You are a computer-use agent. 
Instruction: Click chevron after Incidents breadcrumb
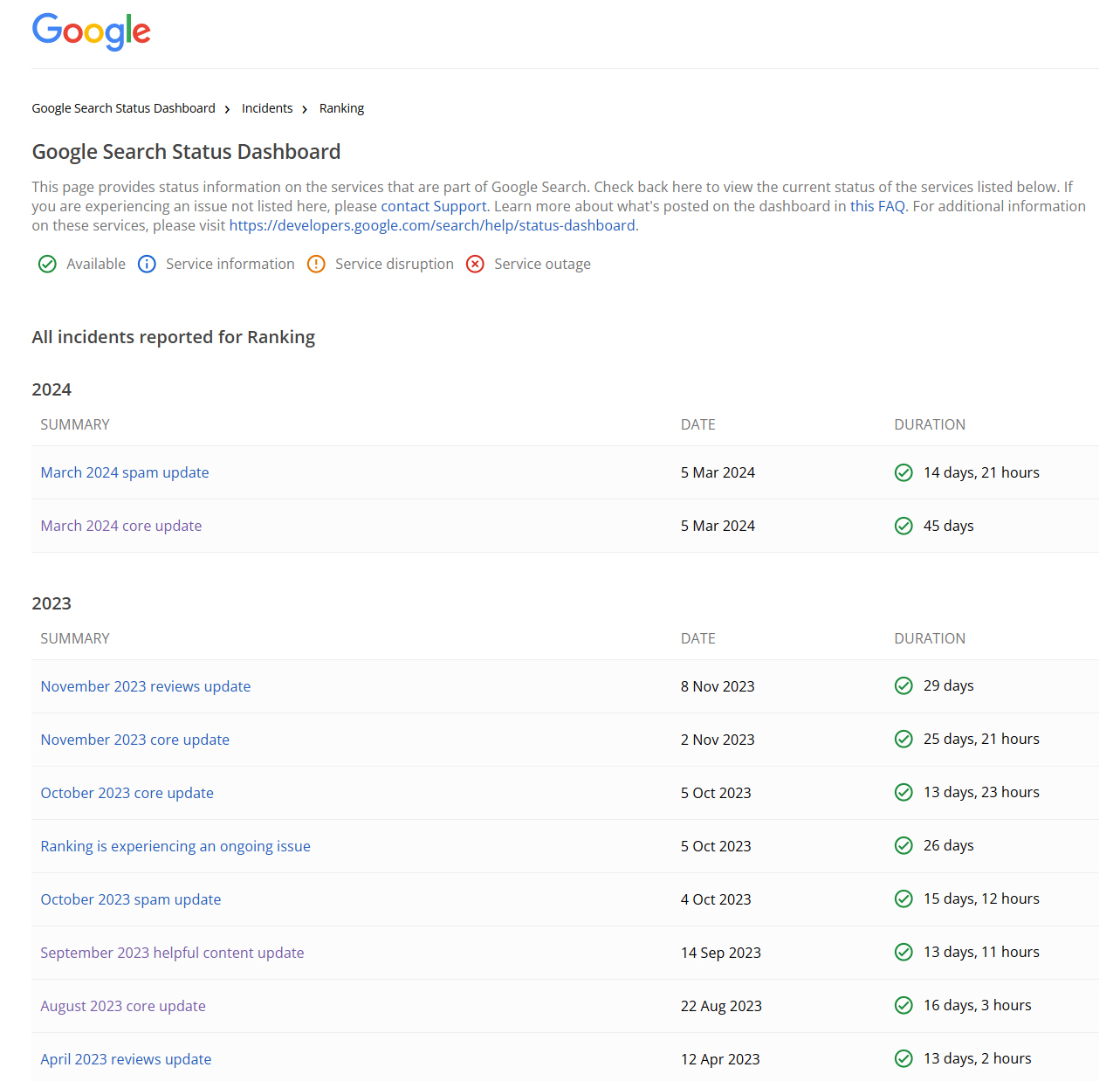click(x=305, y=109)
